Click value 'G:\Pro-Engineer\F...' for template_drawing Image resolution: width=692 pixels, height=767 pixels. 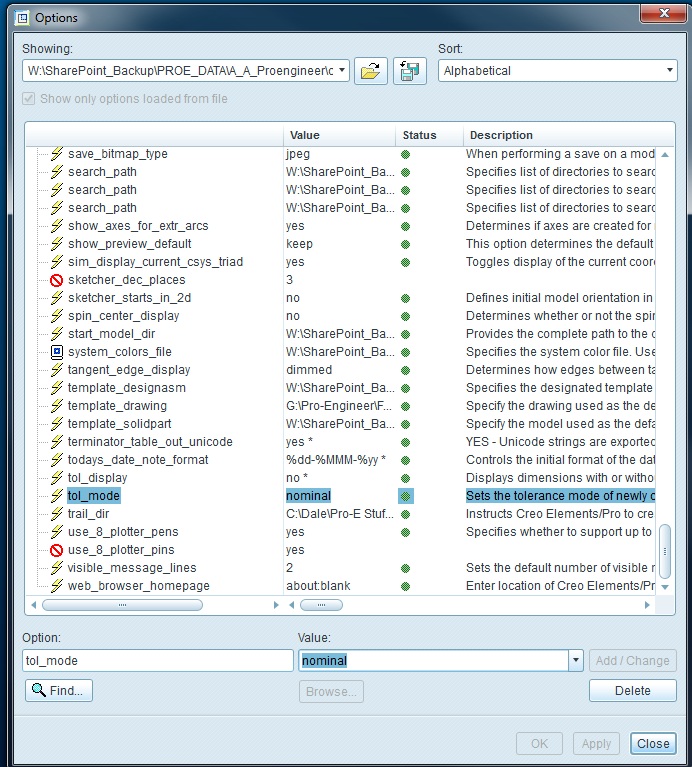339,406
